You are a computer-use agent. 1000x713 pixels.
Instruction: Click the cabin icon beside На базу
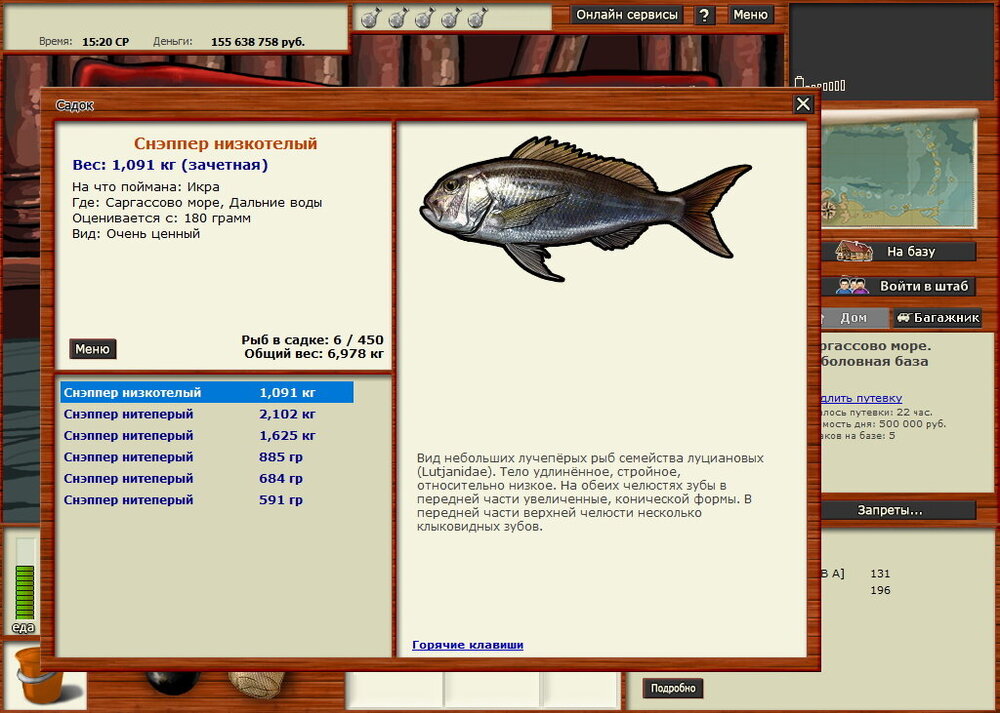[853, 252]
